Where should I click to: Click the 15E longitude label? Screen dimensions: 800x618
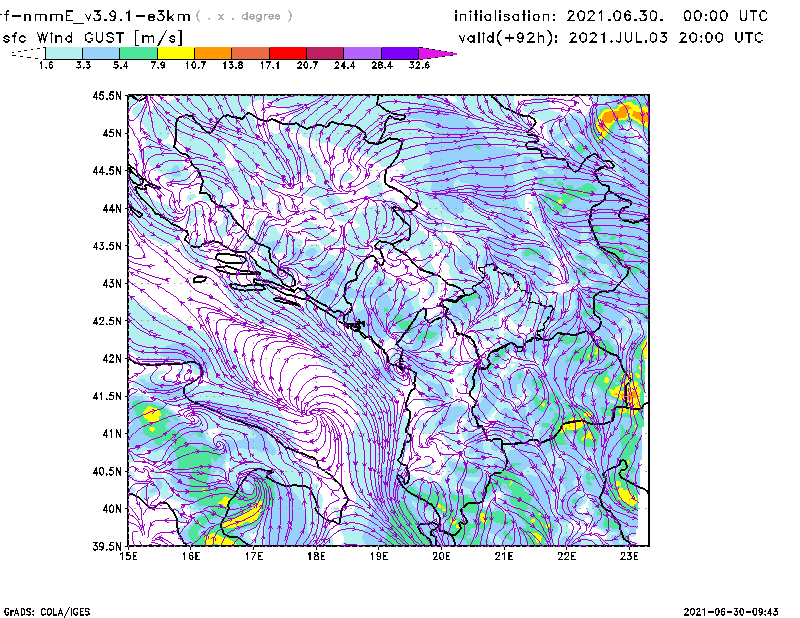(128, 556)
